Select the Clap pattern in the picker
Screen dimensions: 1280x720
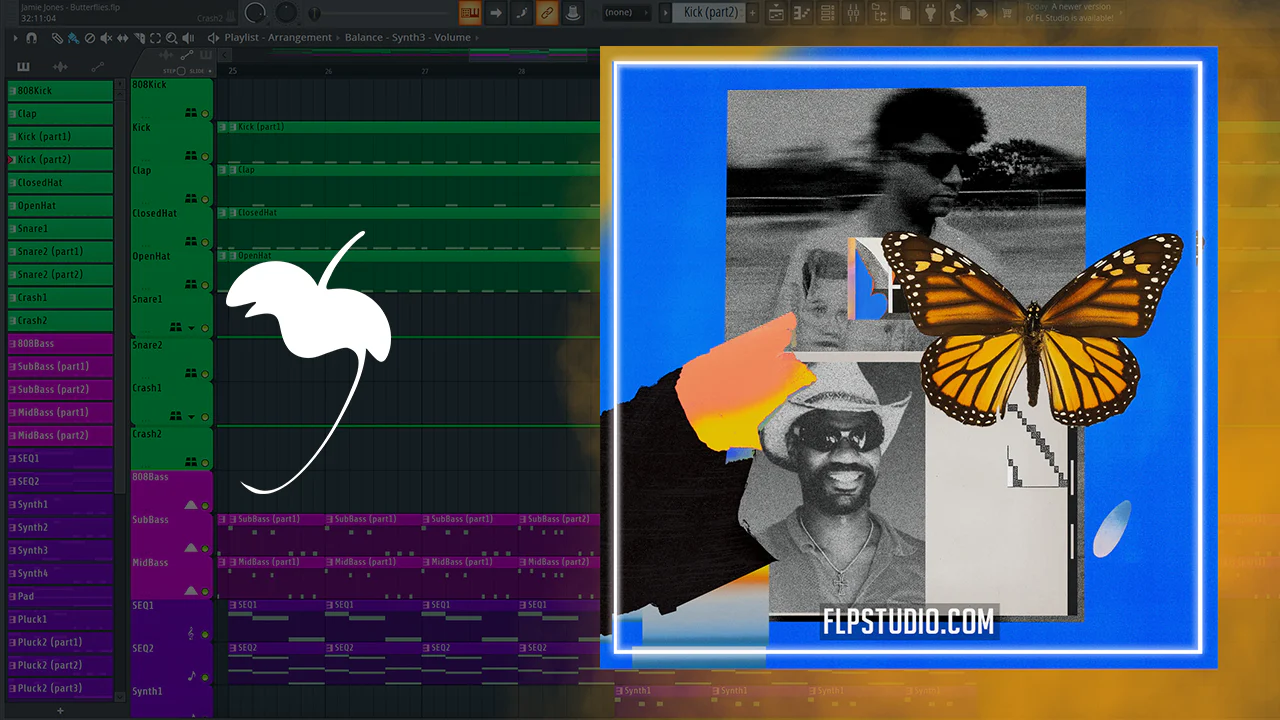point(60,113)
